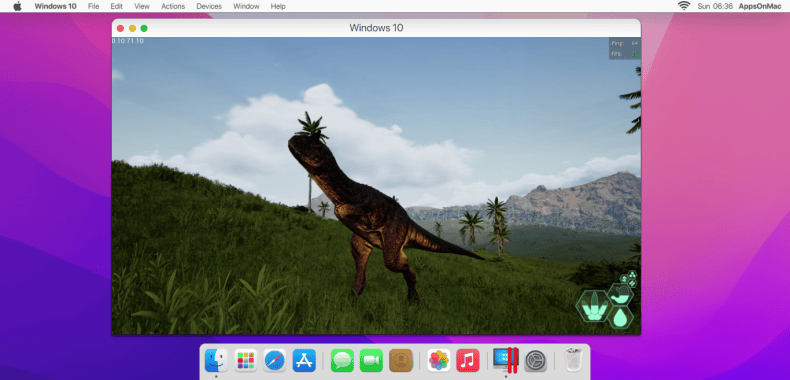Click the Parallels Windows 10 Dock icon
Screen dimensions: 790x380
point(506,360)
